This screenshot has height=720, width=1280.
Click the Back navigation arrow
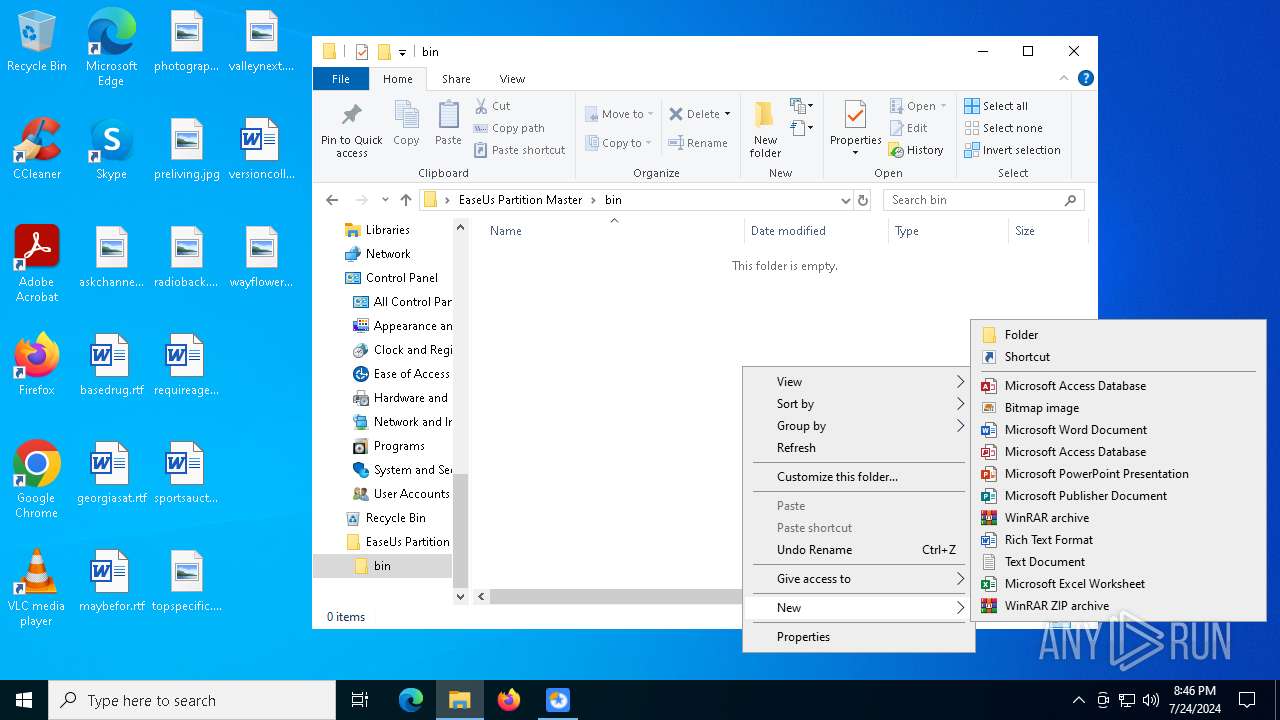pos(332,200)
